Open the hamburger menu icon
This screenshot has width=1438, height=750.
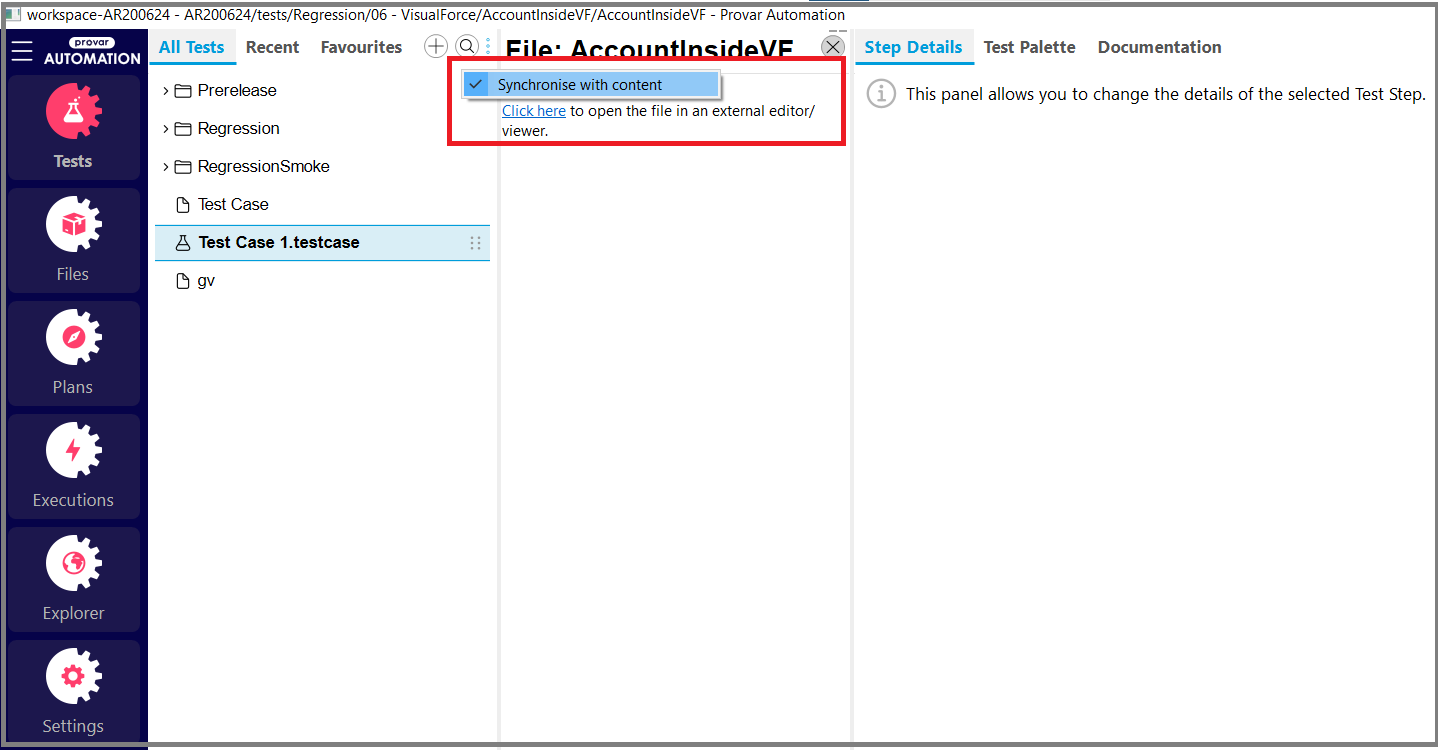[22, 50]
